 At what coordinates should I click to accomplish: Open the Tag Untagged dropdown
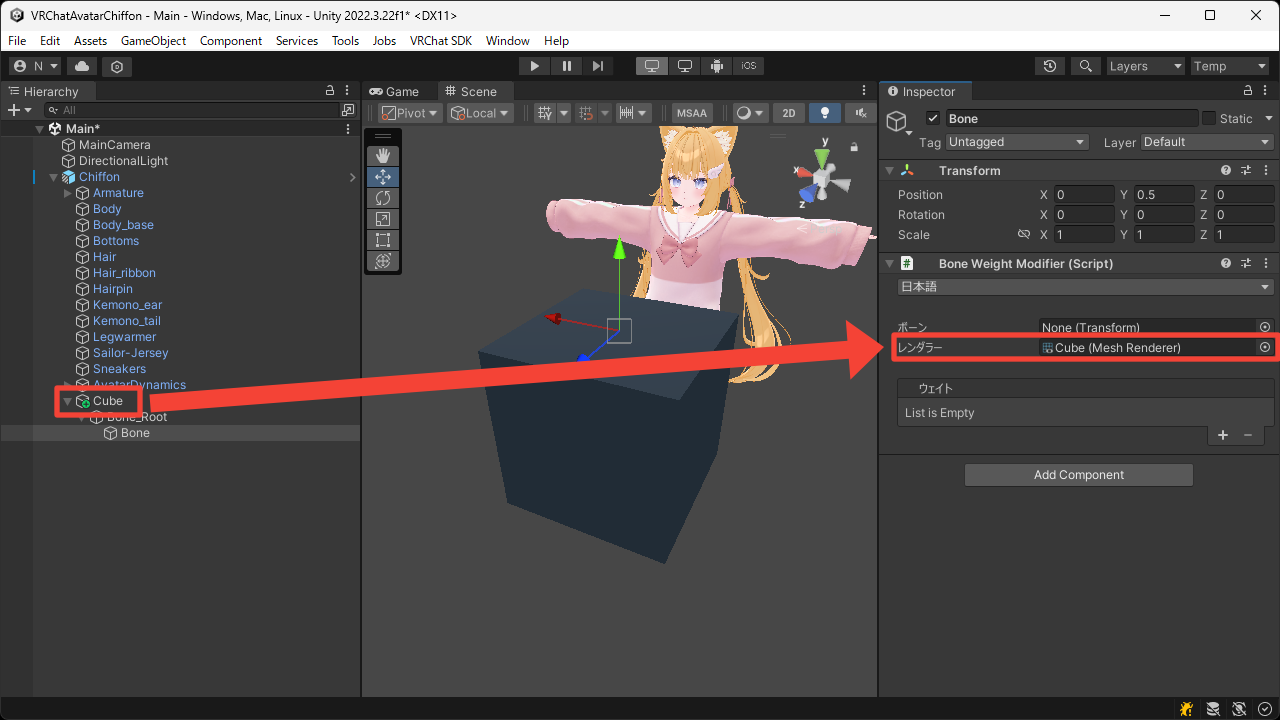[1017, 142]
